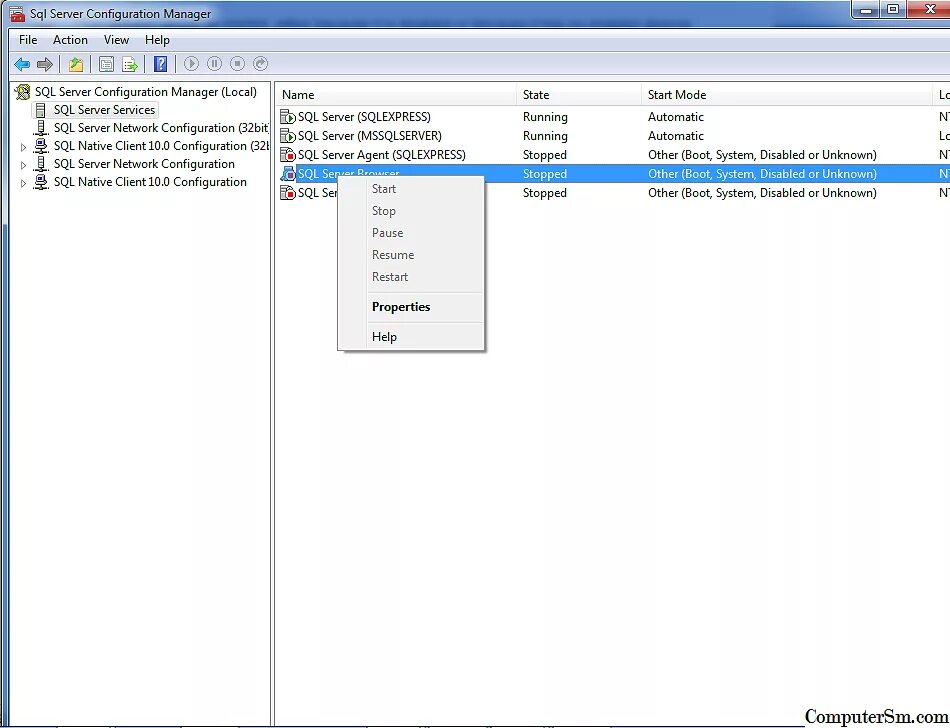
Task: Click the Properties sheet toolbar icon
Action: click(x=106, y=64)
